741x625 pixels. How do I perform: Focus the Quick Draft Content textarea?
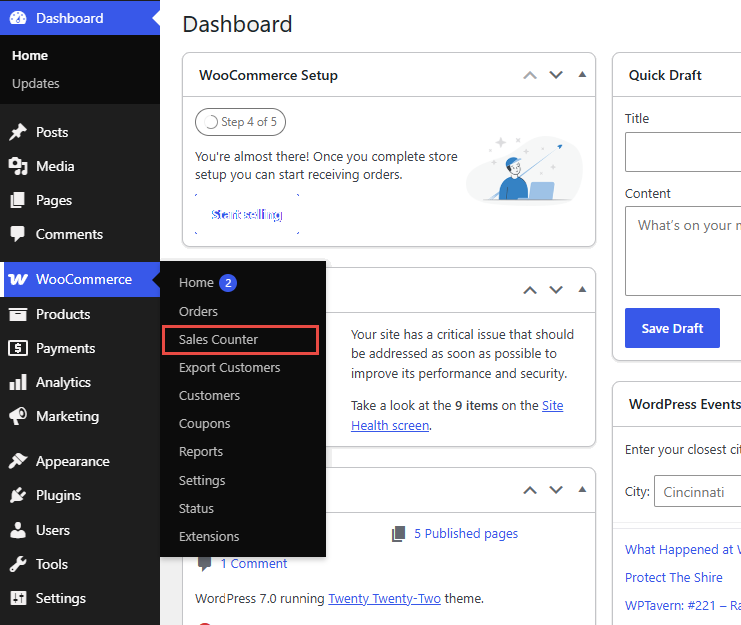click(683, 251)
